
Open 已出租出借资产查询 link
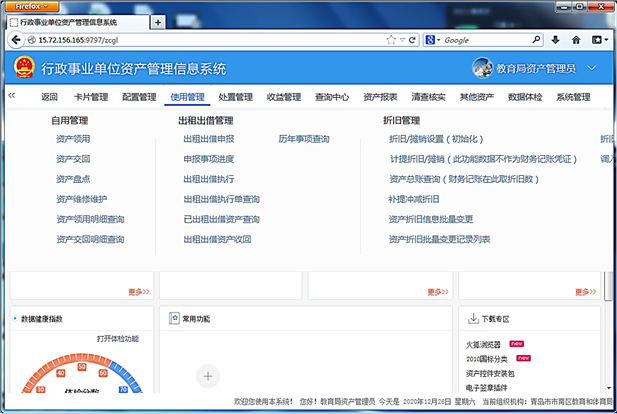coord(222,219)
